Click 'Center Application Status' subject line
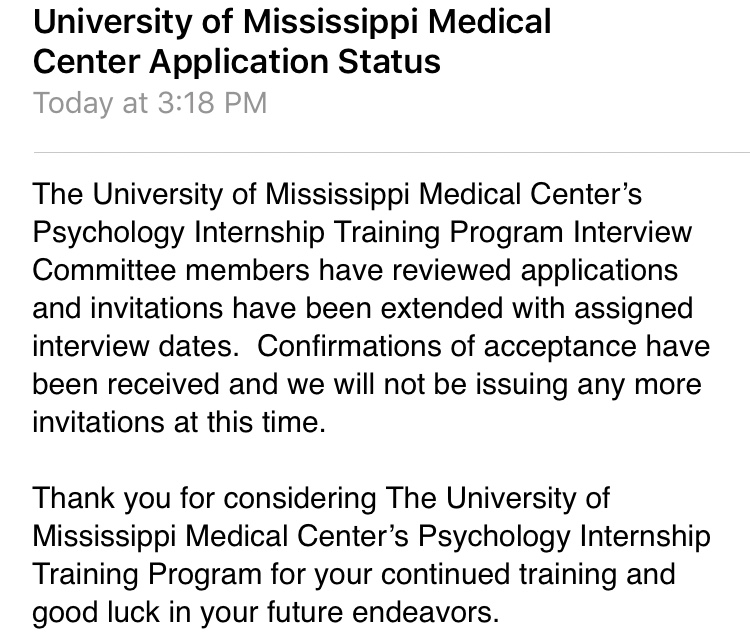 click(x=237, y=62)
